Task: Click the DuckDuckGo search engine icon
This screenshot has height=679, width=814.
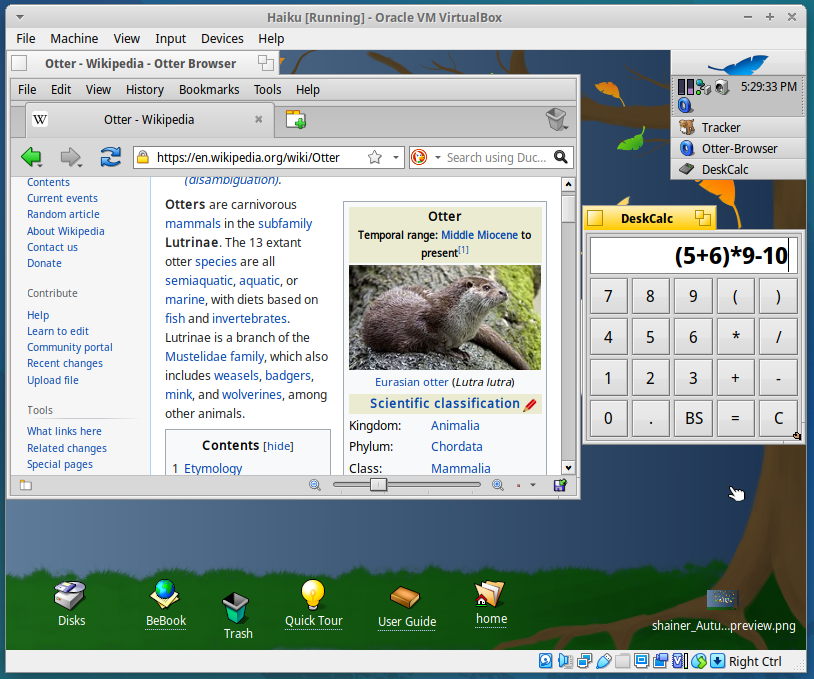Action: click(419, 157)
